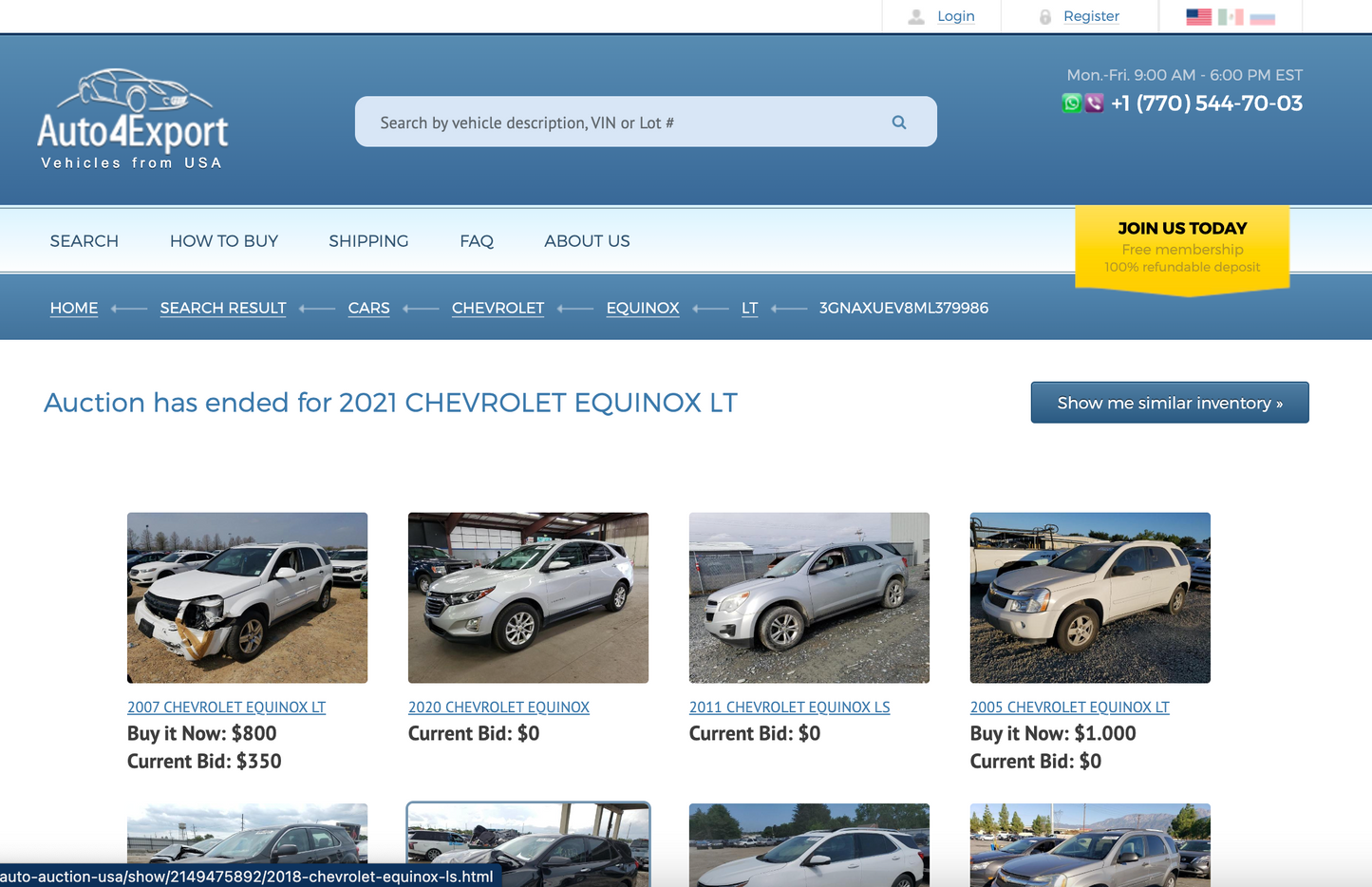Select the Russian flag language
This screenshot has height=887, width=1372.
click(1262, 16)
